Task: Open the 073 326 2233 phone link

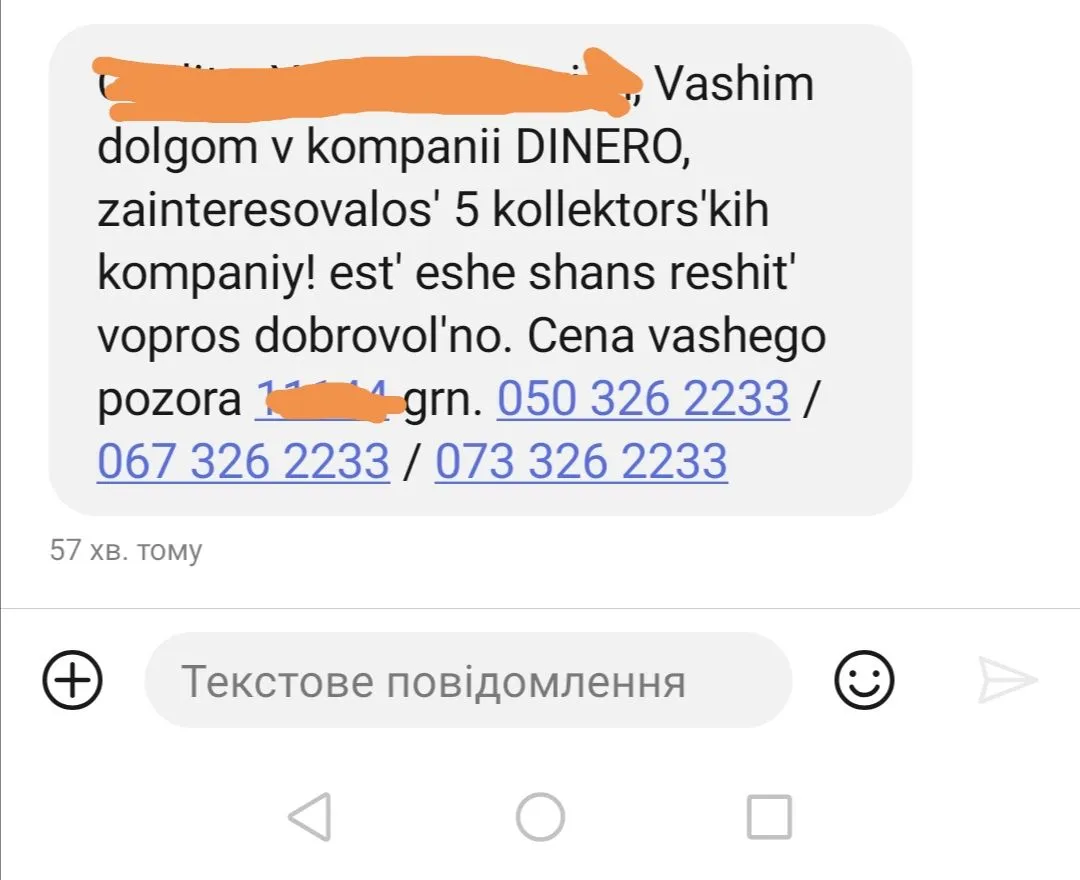Action: (581, 461)
